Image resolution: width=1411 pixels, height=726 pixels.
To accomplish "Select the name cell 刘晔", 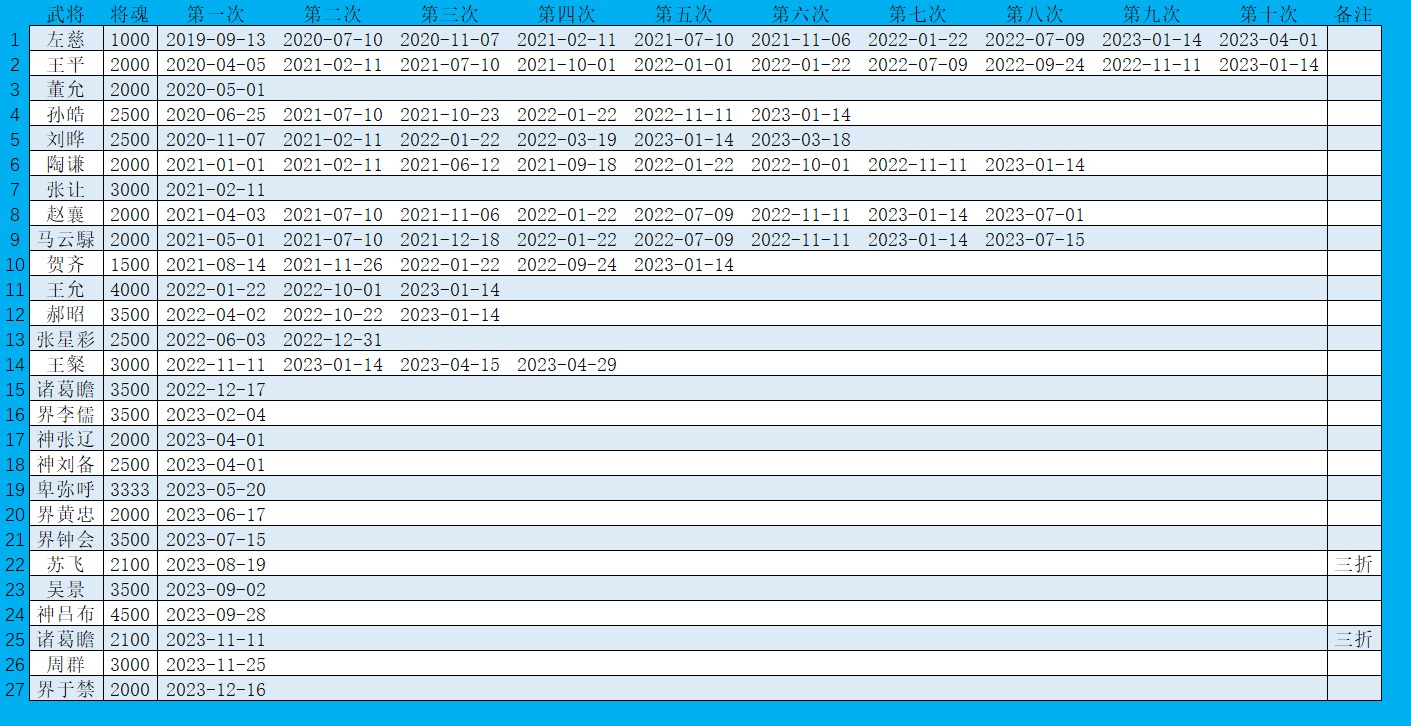I will click(66, 140).
